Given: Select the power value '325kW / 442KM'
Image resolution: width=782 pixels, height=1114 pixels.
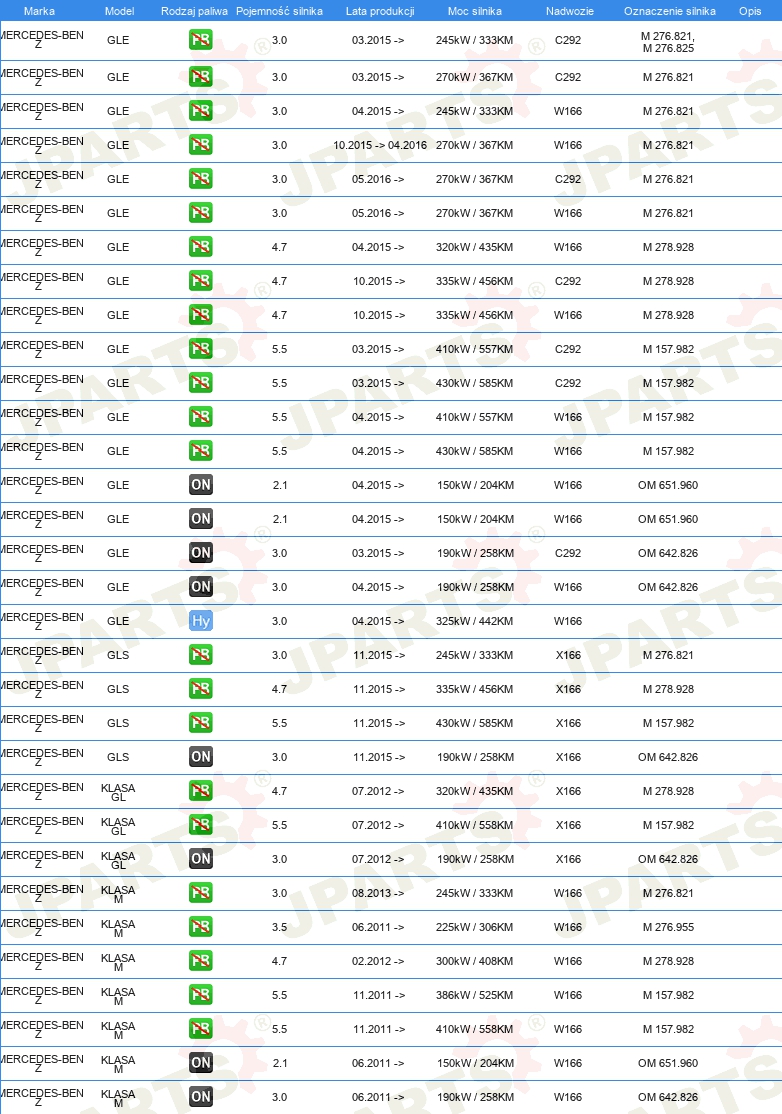Looking at the screenshot, I should (x=474, y=621).
